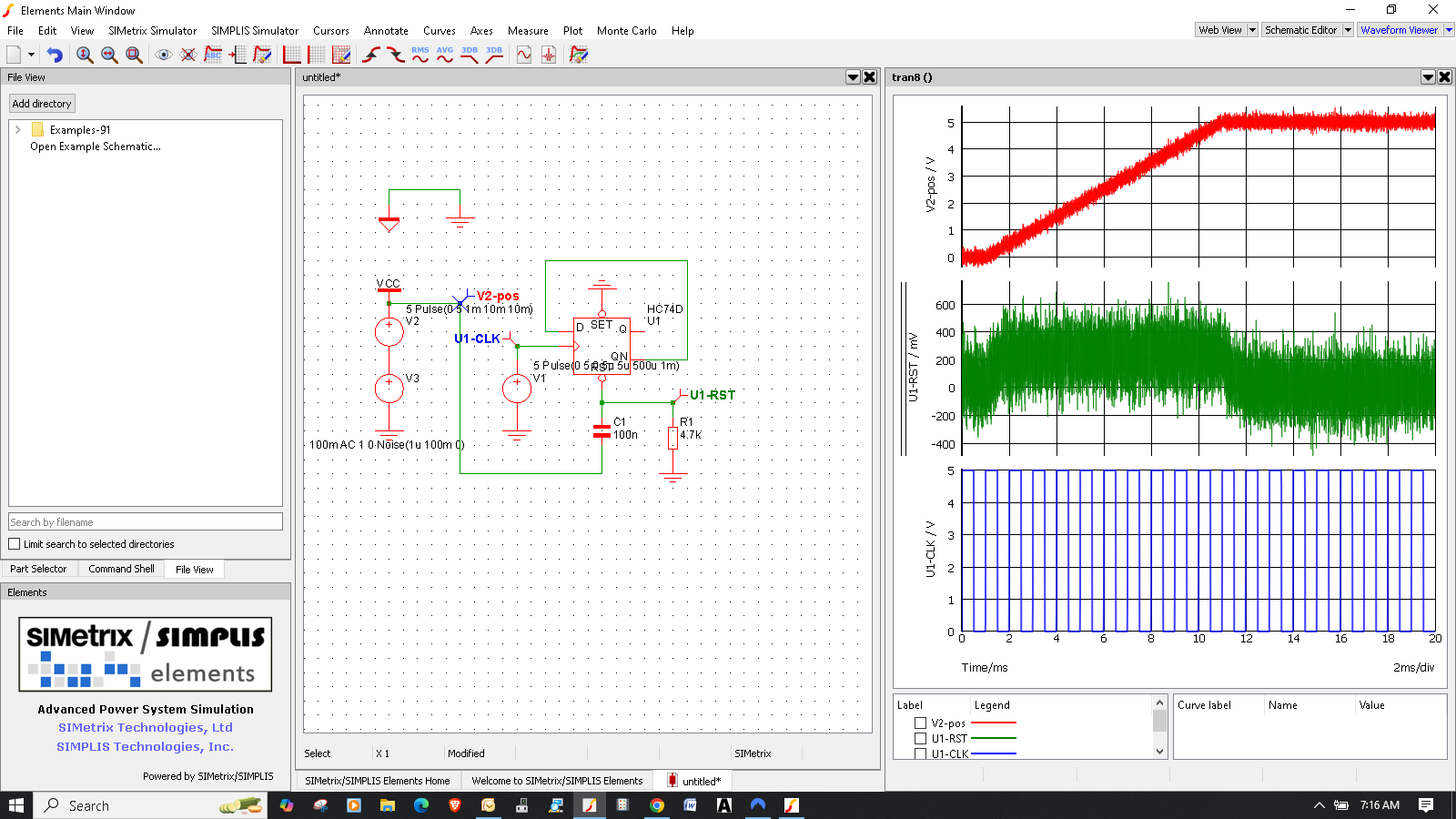Click the SIMPLIS Technologies, Inc. link
Image resolution: width=1456 pixels, height=819 pixels.
pyautogui.click(x=146, y=747)
